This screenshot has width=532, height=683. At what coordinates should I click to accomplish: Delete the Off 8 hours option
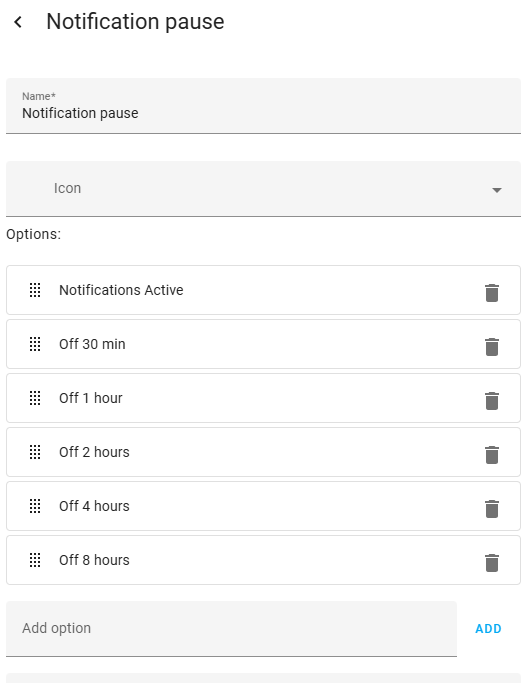pos(491,562)
